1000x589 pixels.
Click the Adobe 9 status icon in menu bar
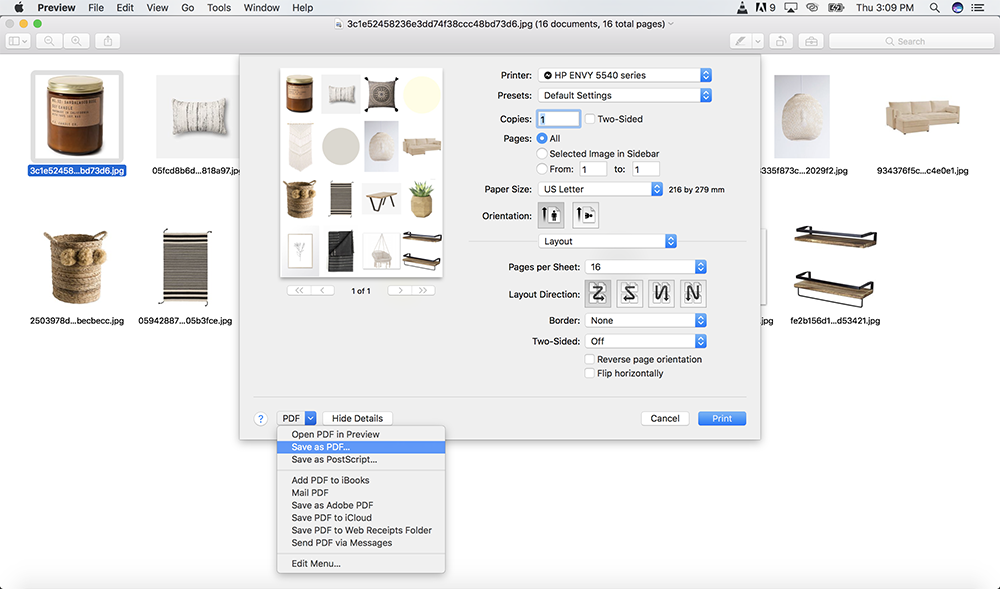point(765,8)
